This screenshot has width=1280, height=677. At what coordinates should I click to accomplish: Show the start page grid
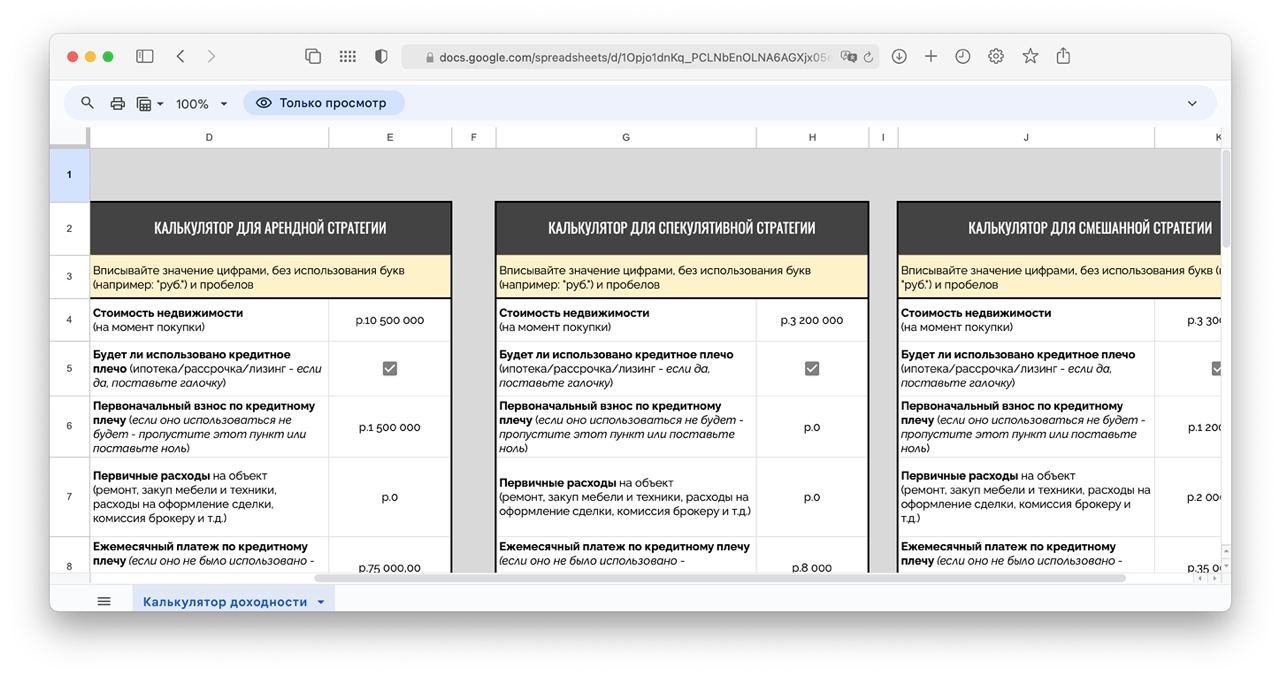tap(348, 57)
